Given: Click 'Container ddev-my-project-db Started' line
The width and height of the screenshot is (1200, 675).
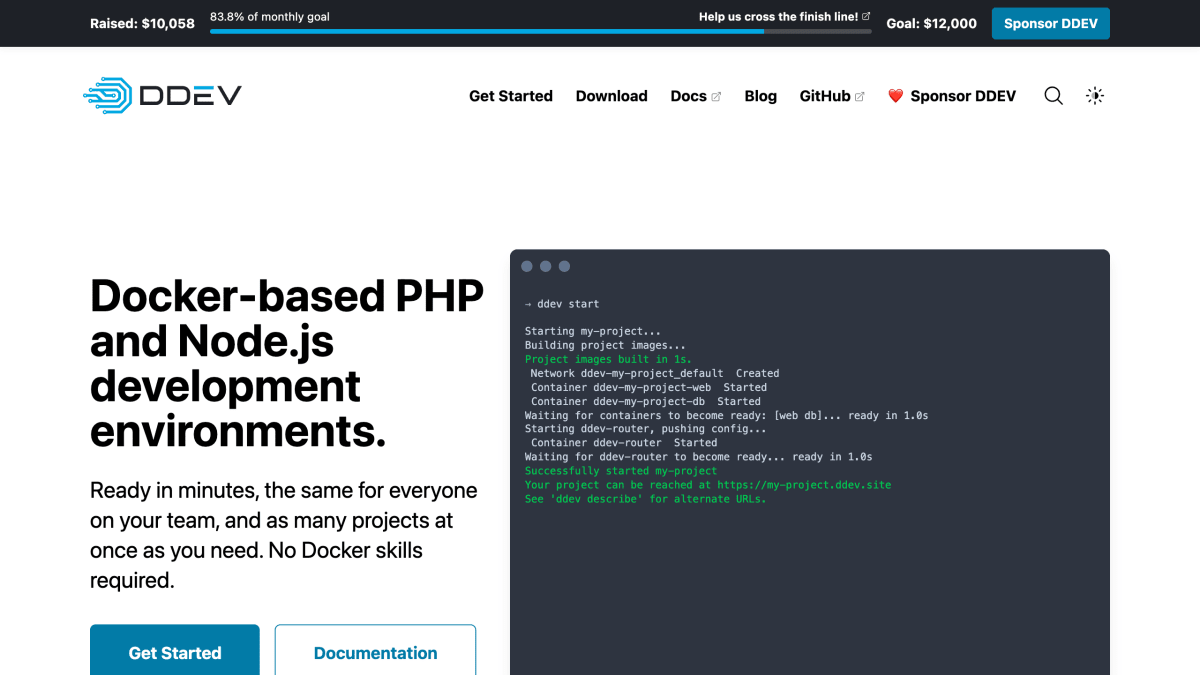Looking at the screenshot, I should (x=646, y=401).
